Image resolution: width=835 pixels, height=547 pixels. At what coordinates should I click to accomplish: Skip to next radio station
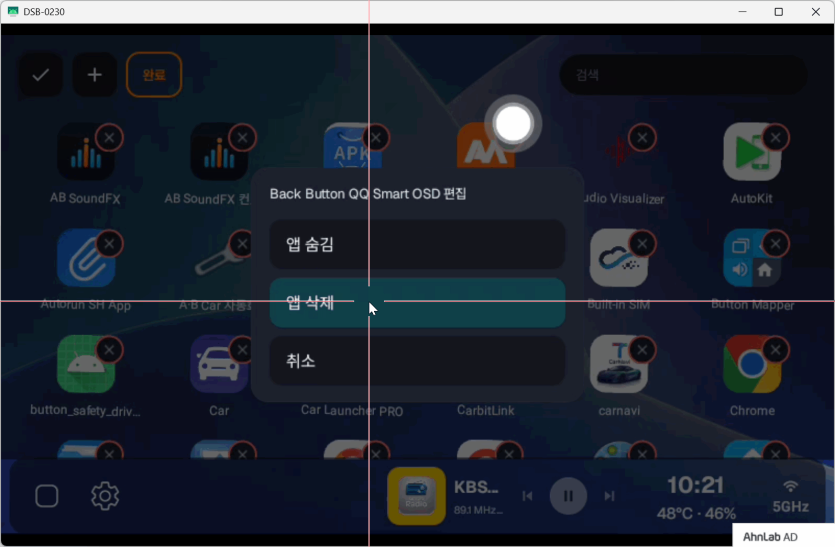pos(609,496)
